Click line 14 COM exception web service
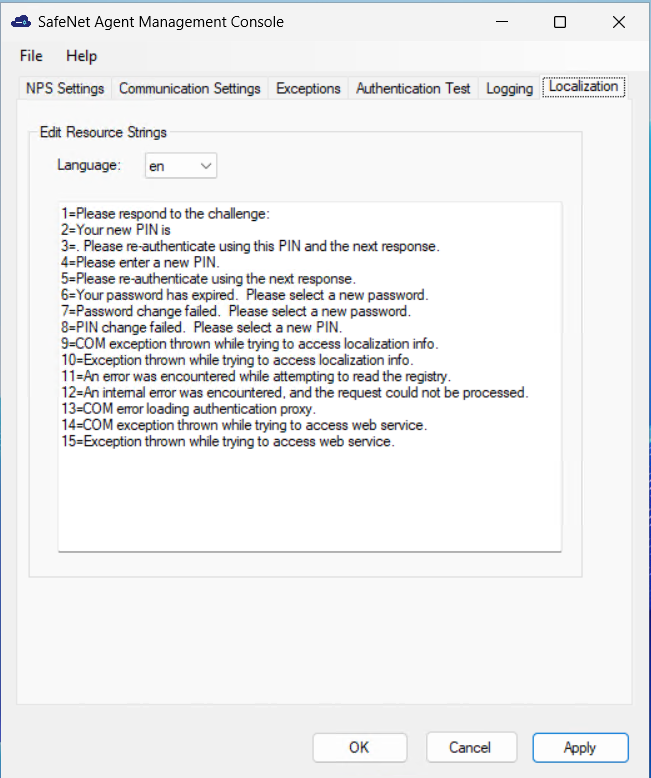This screenshot has height=778, width=651. 244,425
